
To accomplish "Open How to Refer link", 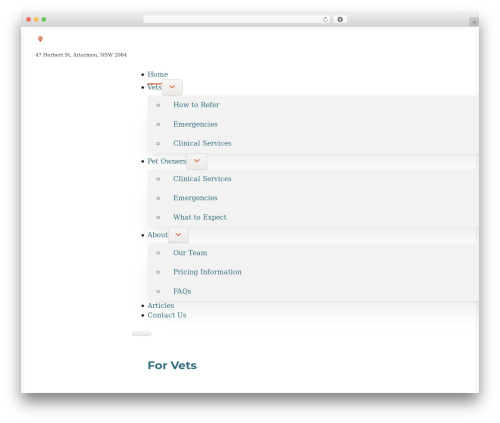I will [196, 105].
